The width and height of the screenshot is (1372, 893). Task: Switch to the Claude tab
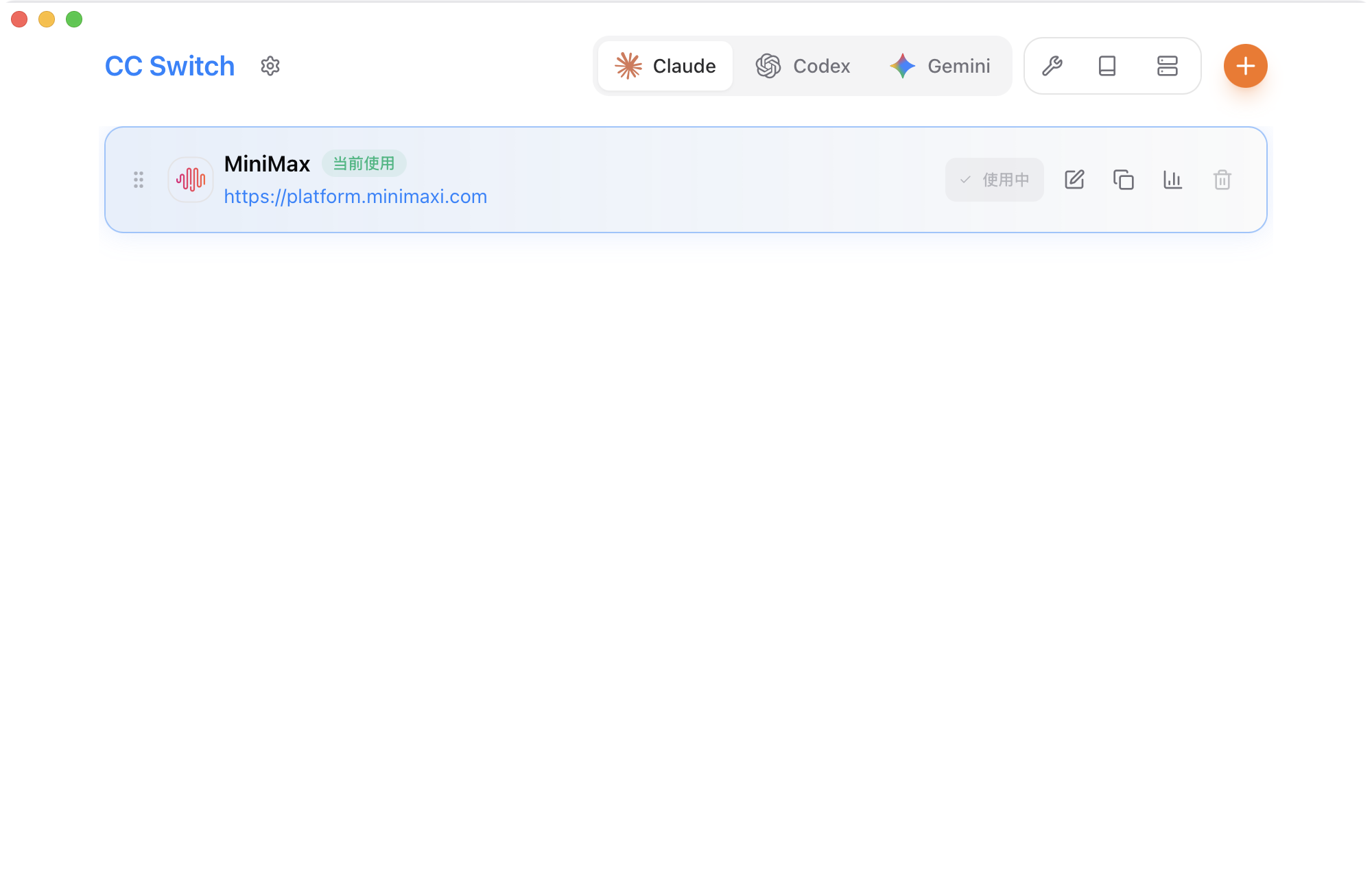click(665, 66)
